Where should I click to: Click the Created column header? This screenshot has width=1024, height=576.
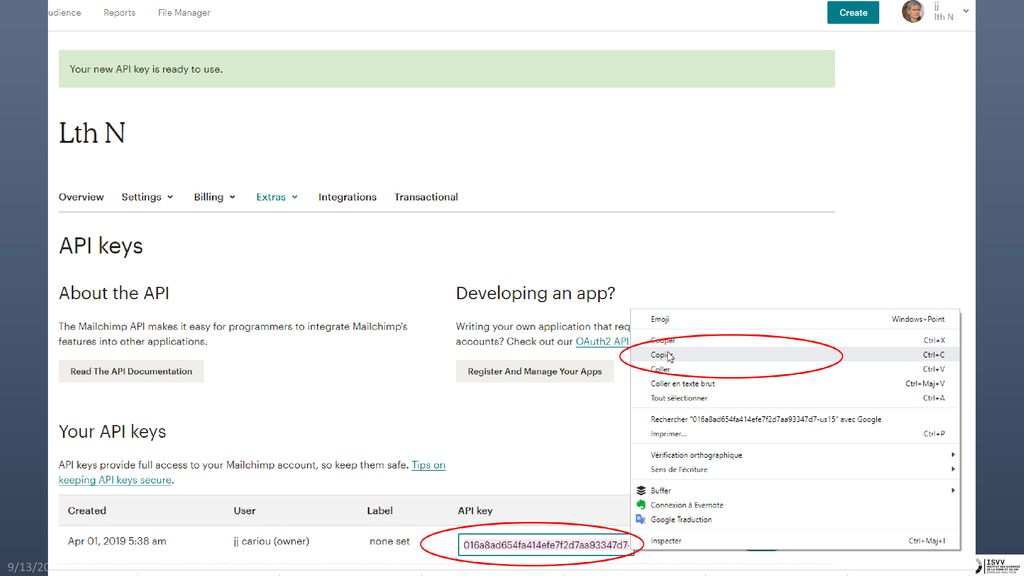coord(87,510)
